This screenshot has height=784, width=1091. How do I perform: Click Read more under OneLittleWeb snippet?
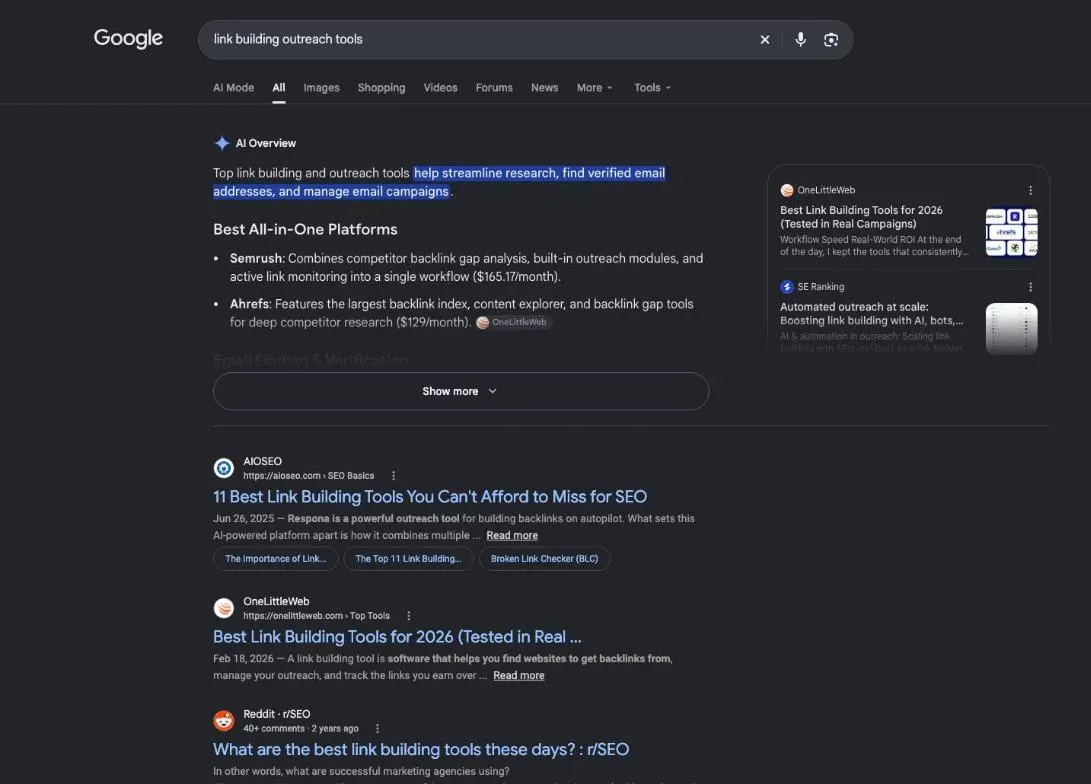[519, 675]
